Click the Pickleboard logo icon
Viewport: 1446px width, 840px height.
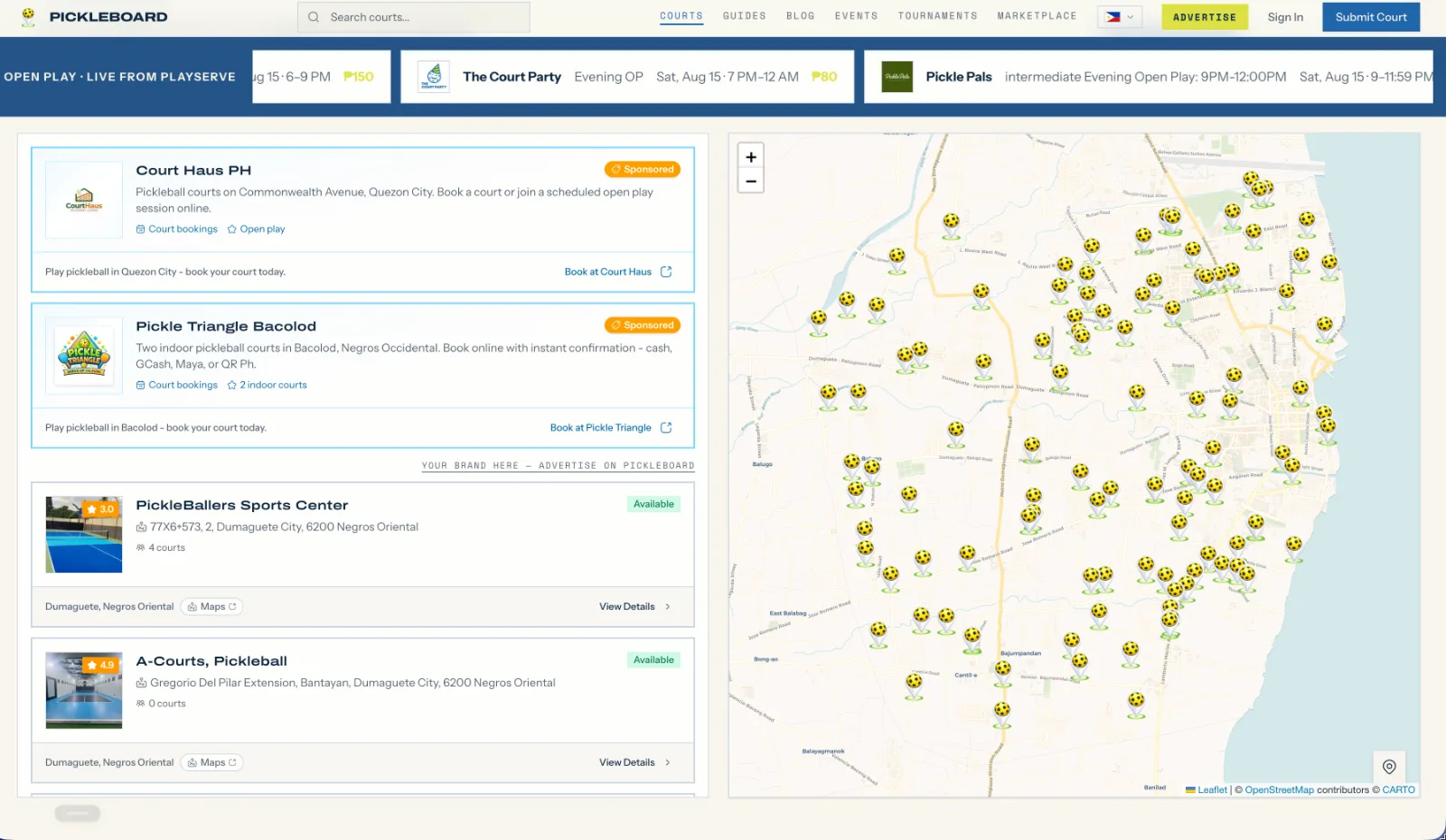coord(28,17)
